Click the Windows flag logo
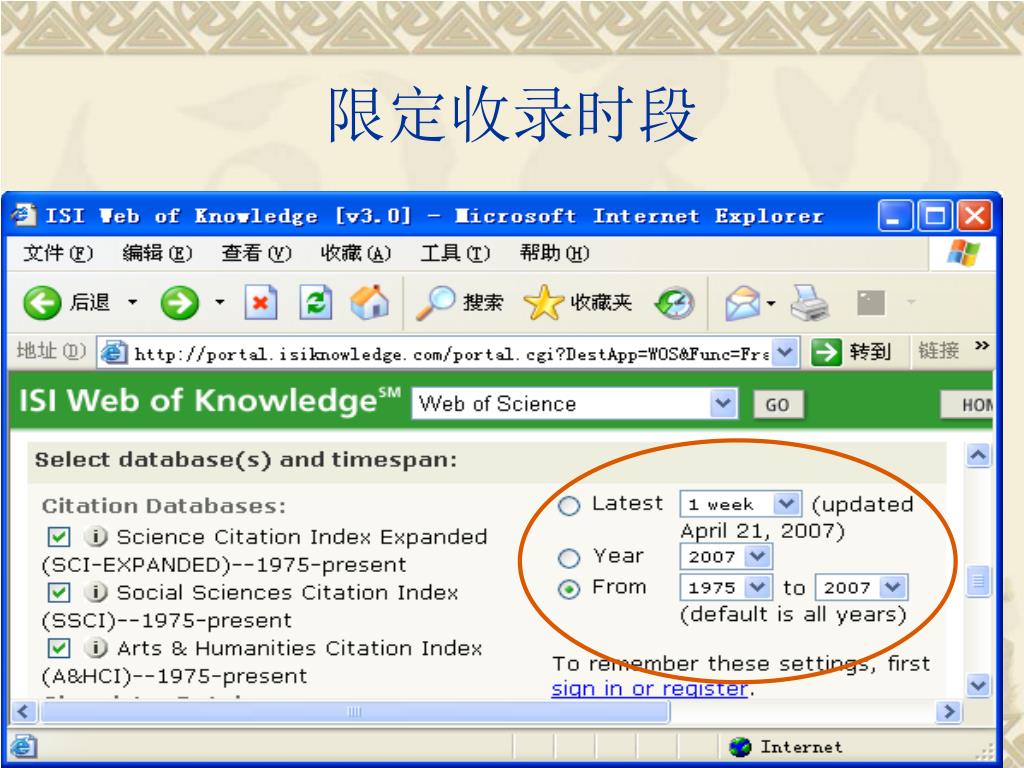Image resolution: width=1024 pixels, height=768 pixels. [x=964, y=253]
